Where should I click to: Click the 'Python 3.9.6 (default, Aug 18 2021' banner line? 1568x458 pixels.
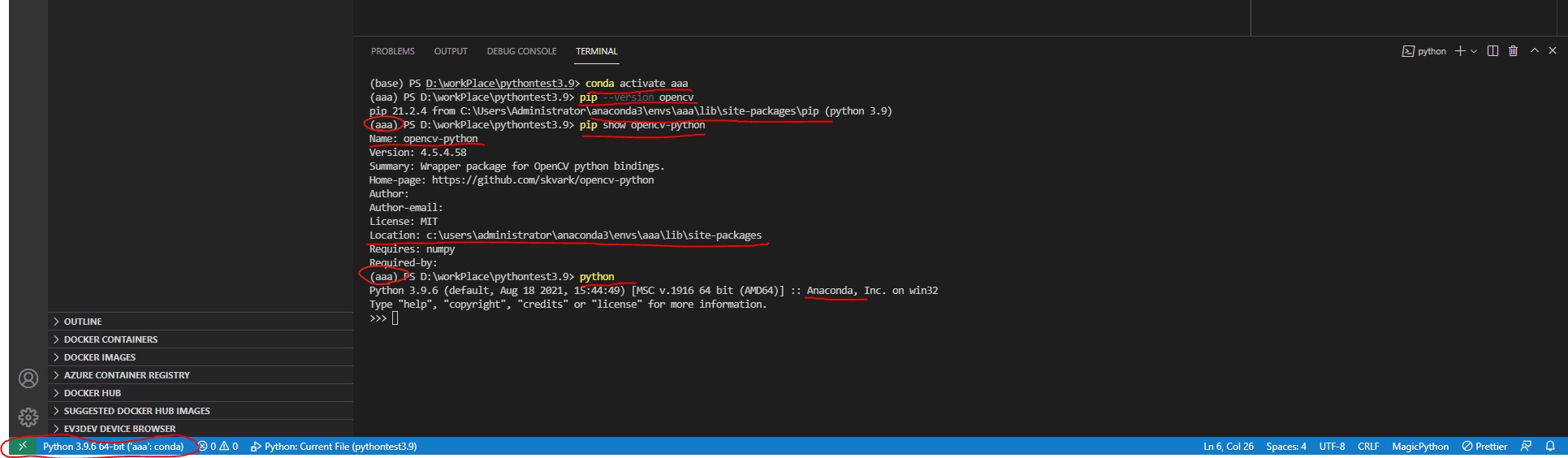point(654,291)
